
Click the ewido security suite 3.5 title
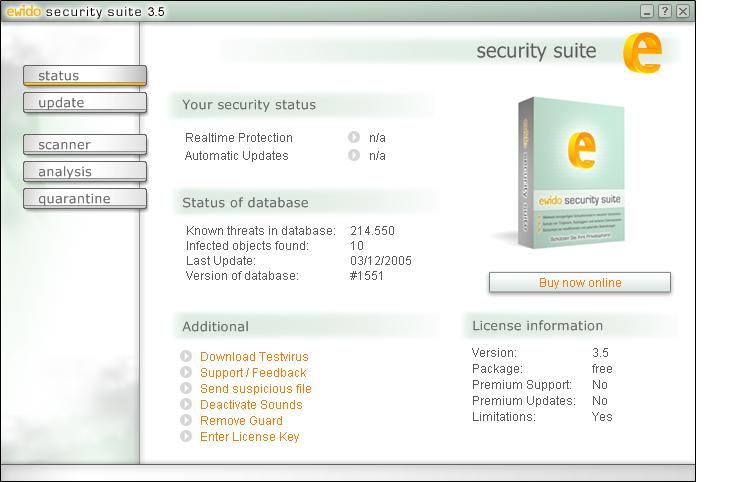(85, 11)
